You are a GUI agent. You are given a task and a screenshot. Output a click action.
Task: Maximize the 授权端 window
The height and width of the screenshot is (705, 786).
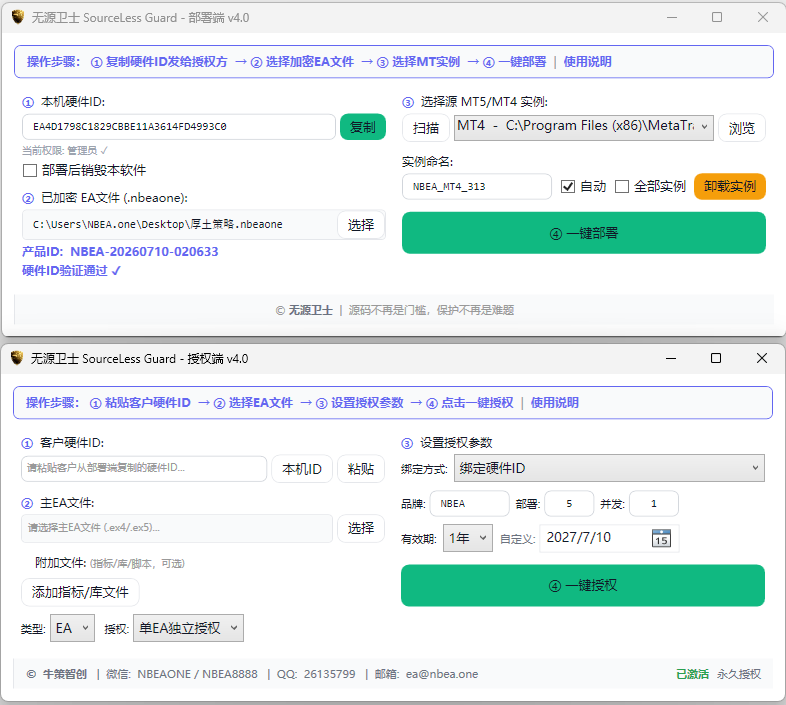pos(716,358)
